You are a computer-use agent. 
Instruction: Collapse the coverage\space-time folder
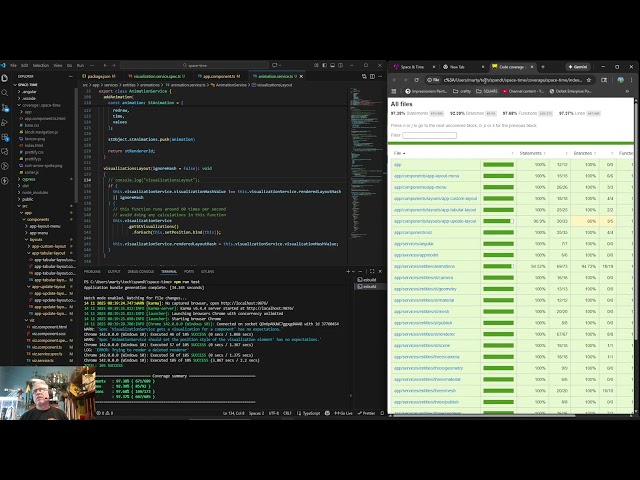pyautogui.click(x=39, y=105)
